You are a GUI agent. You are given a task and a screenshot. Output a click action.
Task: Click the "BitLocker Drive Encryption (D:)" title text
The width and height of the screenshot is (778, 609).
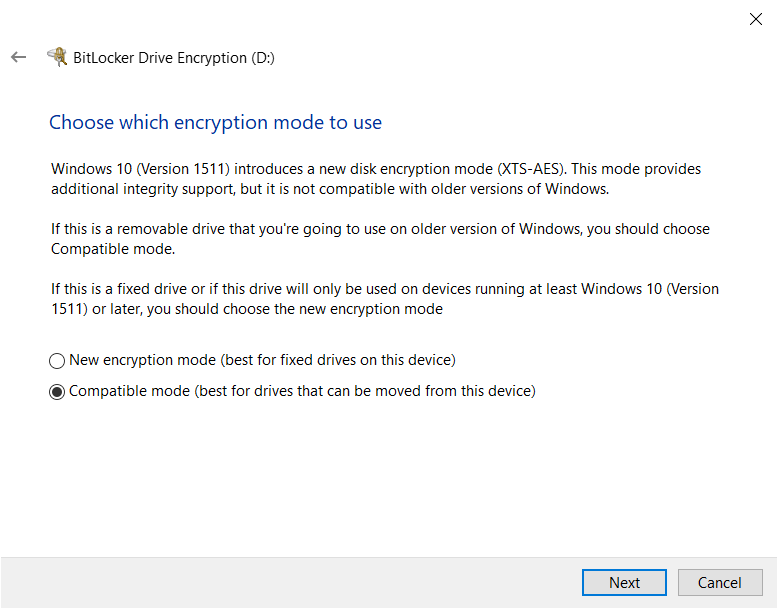click(174, 58)
